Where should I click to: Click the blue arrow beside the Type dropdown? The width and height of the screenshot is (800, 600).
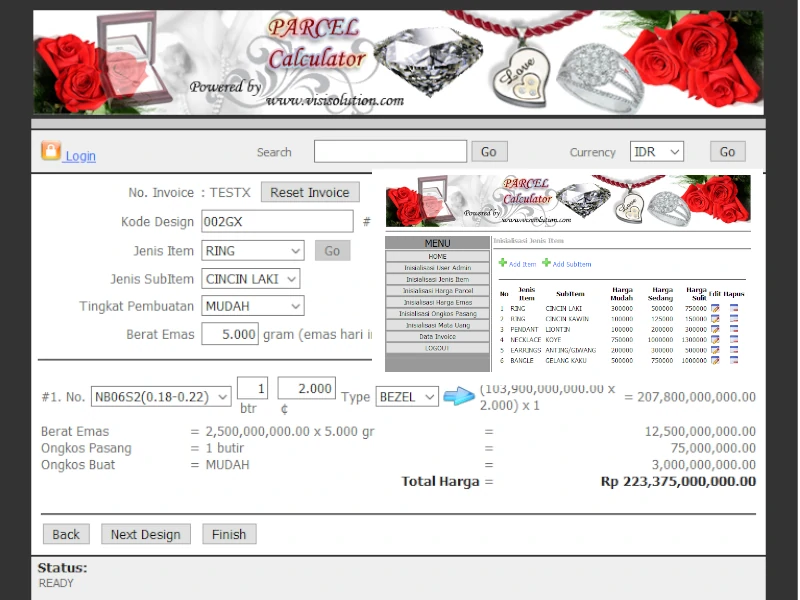(458, 397)
